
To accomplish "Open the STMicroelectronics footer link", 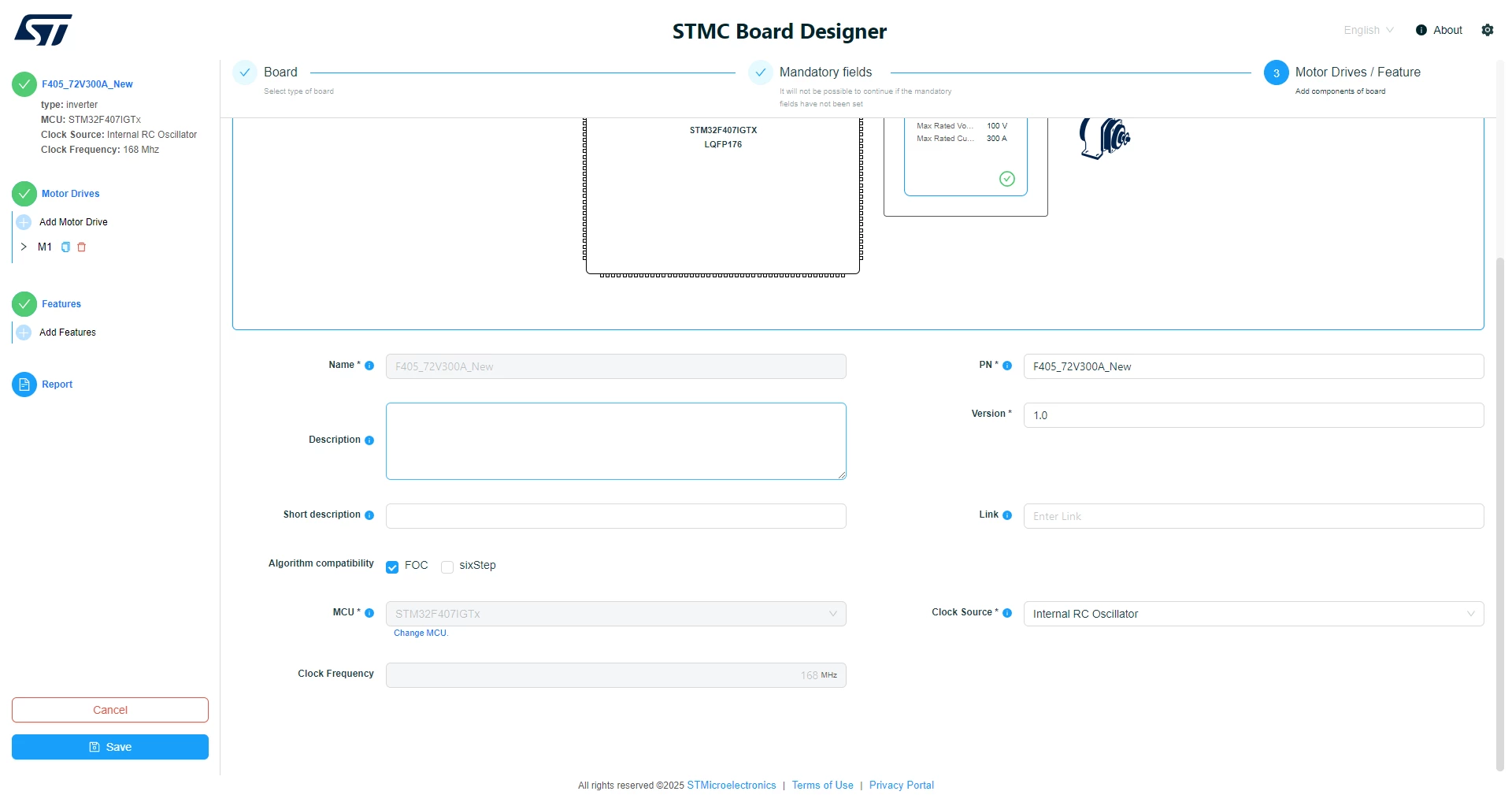I will [x=732, y=786].
